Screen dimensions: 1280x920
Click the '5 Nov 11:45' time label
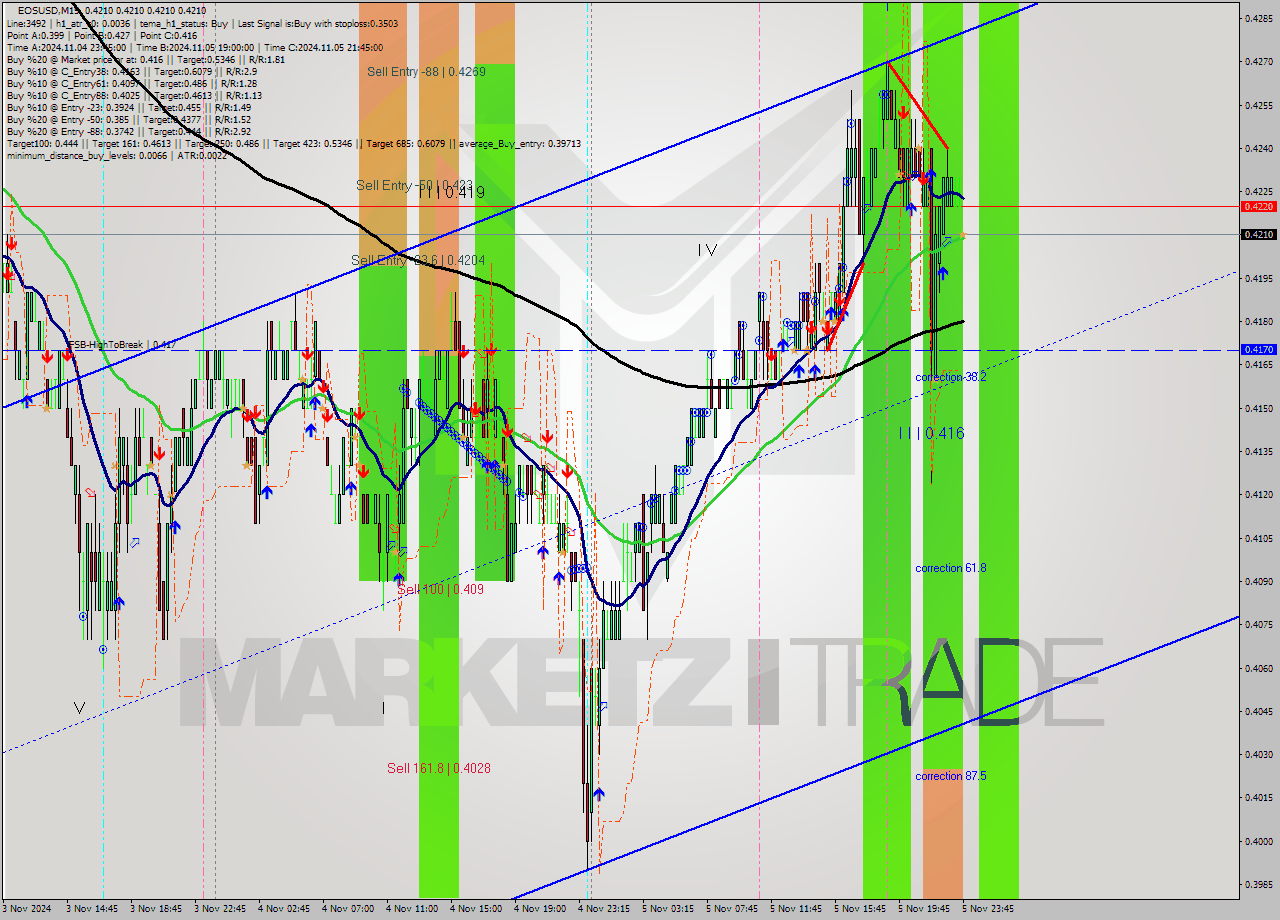coord(796,909)
